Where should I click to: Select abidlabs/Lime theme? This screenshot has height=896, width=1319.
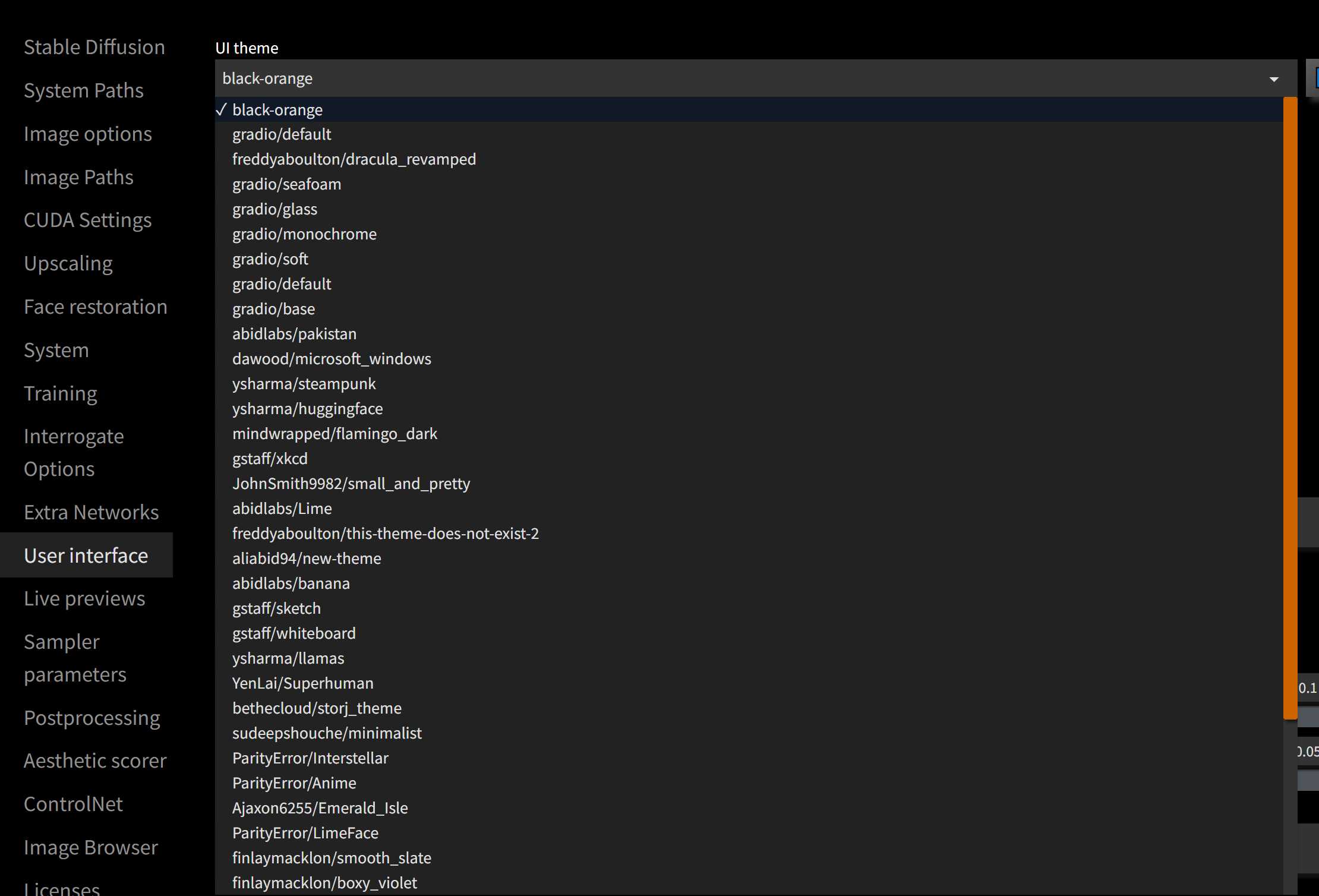[x=749, y=509]
